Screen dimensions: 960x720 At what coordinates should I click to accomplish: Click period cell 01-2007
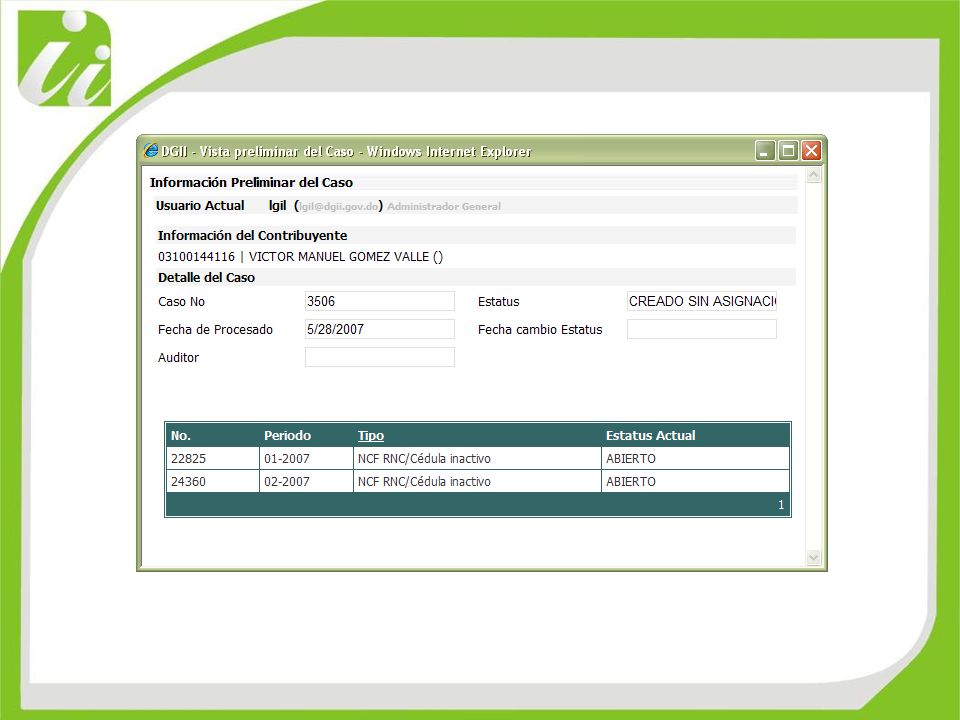click(306, 459)
